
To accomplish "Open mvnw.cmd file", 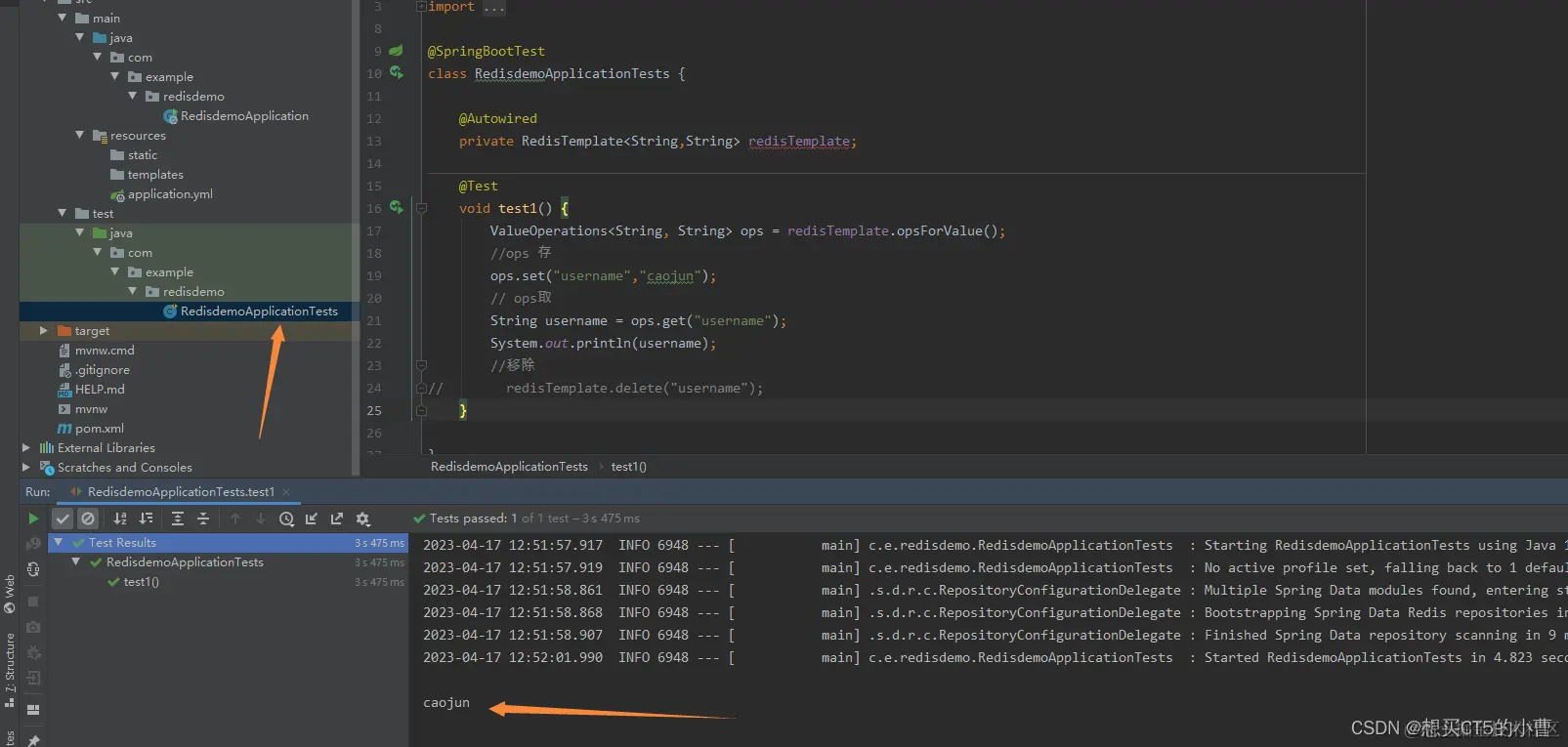I will pos(105,351).
